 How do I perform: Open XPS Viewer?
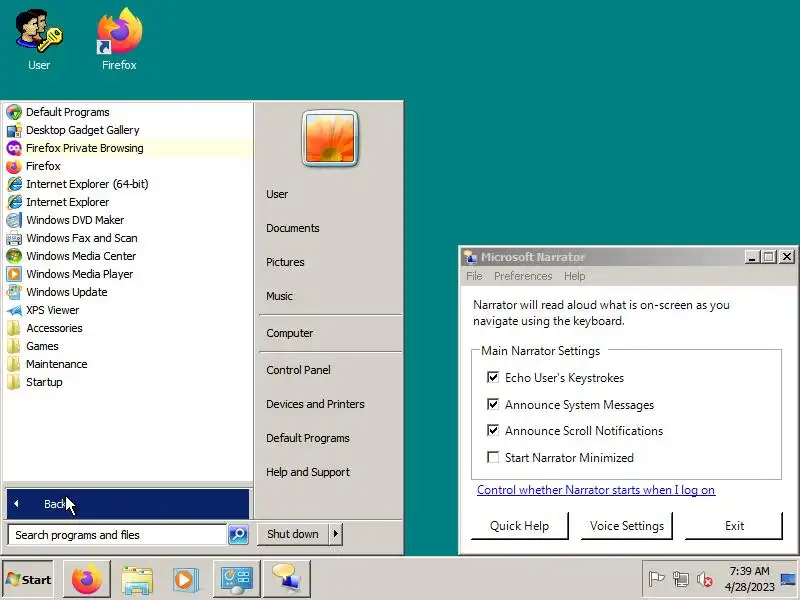coord(128,310)
